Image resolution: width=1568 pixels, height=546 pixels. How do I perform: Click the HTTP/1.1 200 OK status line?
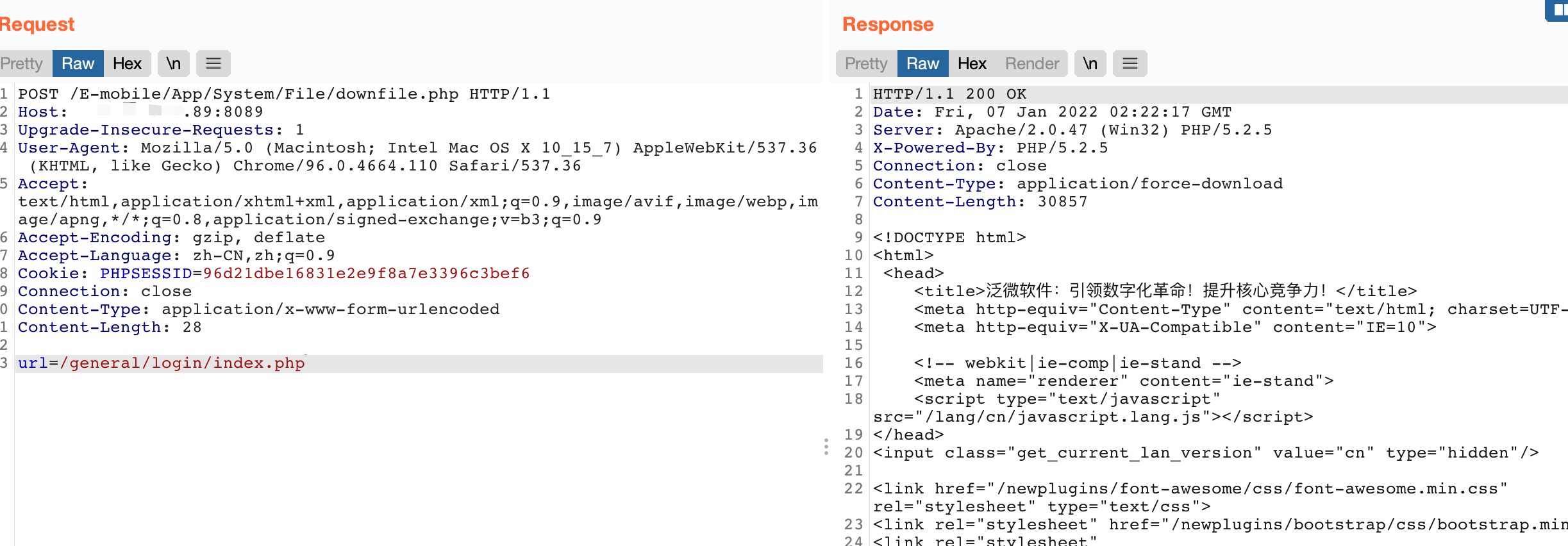pyautogui.click(x=949, y=94)
